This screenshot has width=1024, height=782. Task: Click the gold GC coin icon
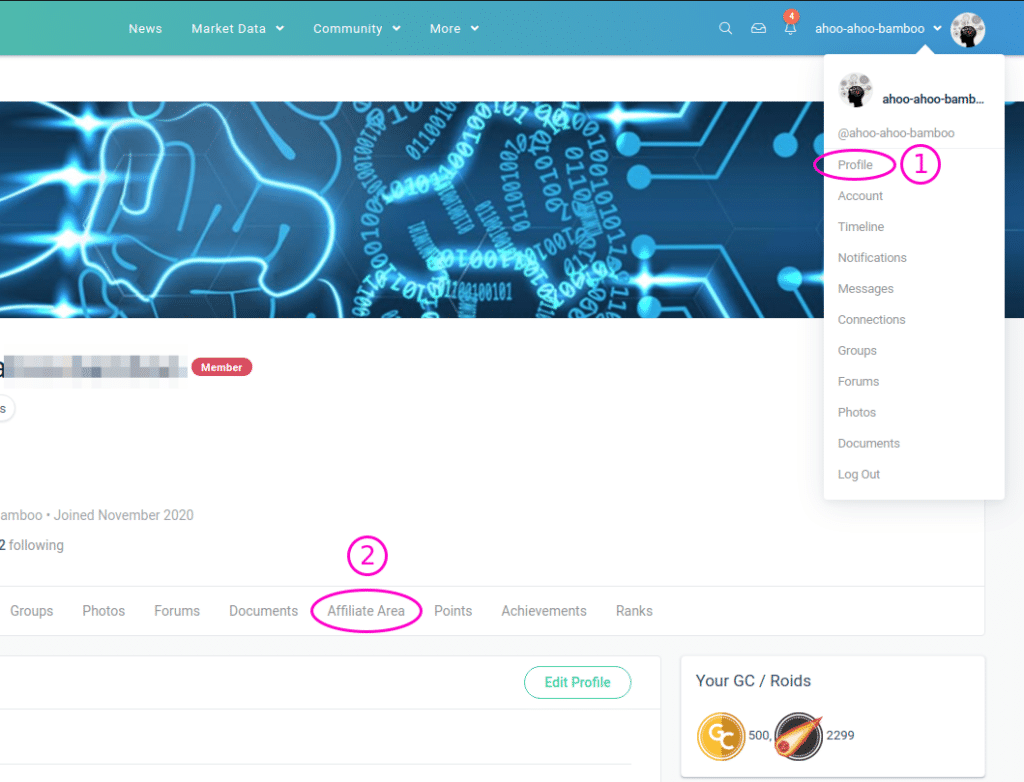click(721, 736)
